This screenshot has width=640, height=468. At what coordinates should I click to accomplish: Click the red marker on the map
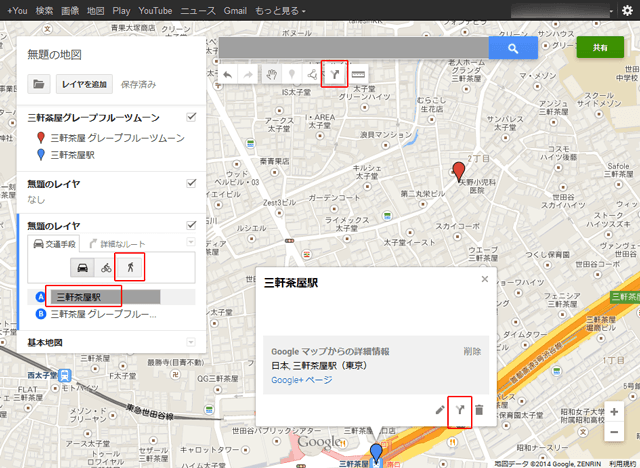459,171
